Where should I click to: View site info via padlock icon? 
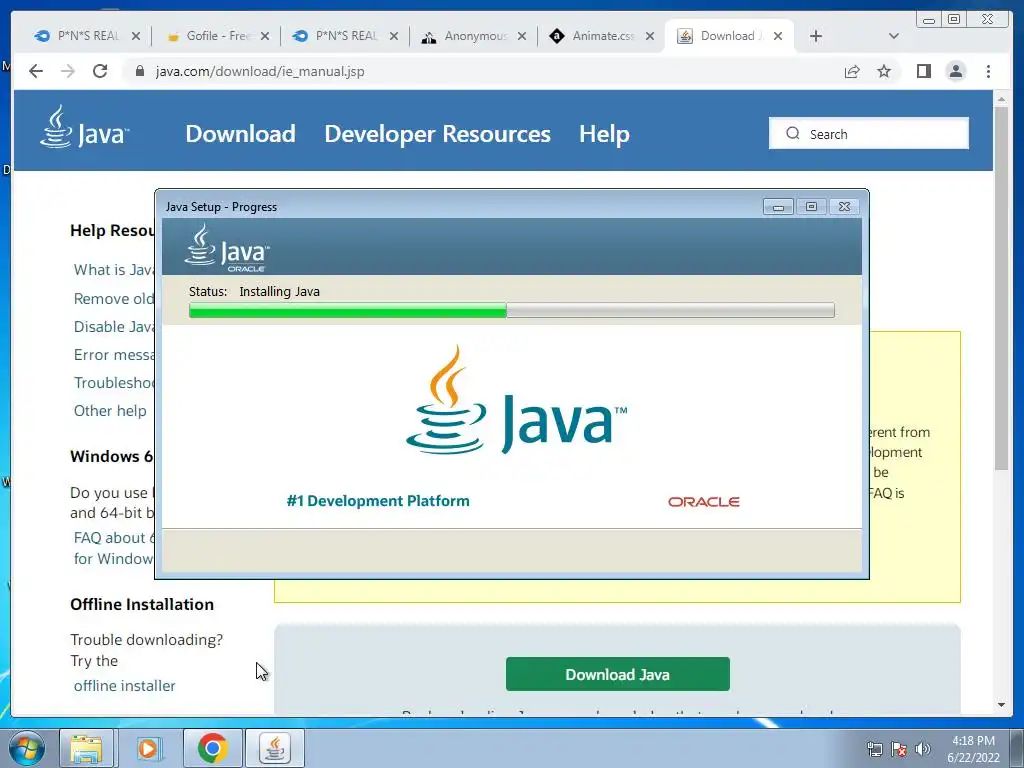coord(139,71)
